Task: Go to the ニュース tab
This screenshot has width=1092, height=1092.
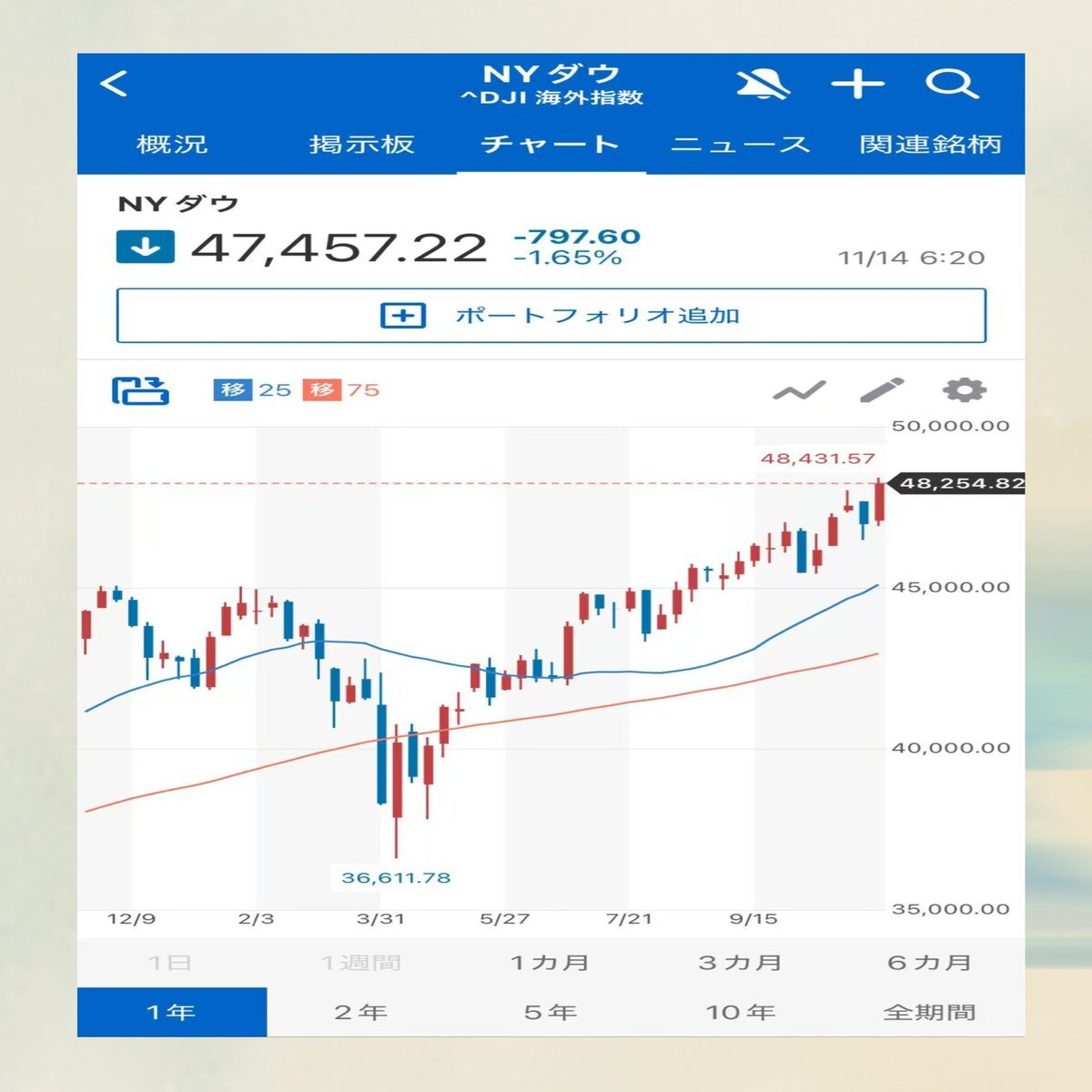Action: (740, 145)
